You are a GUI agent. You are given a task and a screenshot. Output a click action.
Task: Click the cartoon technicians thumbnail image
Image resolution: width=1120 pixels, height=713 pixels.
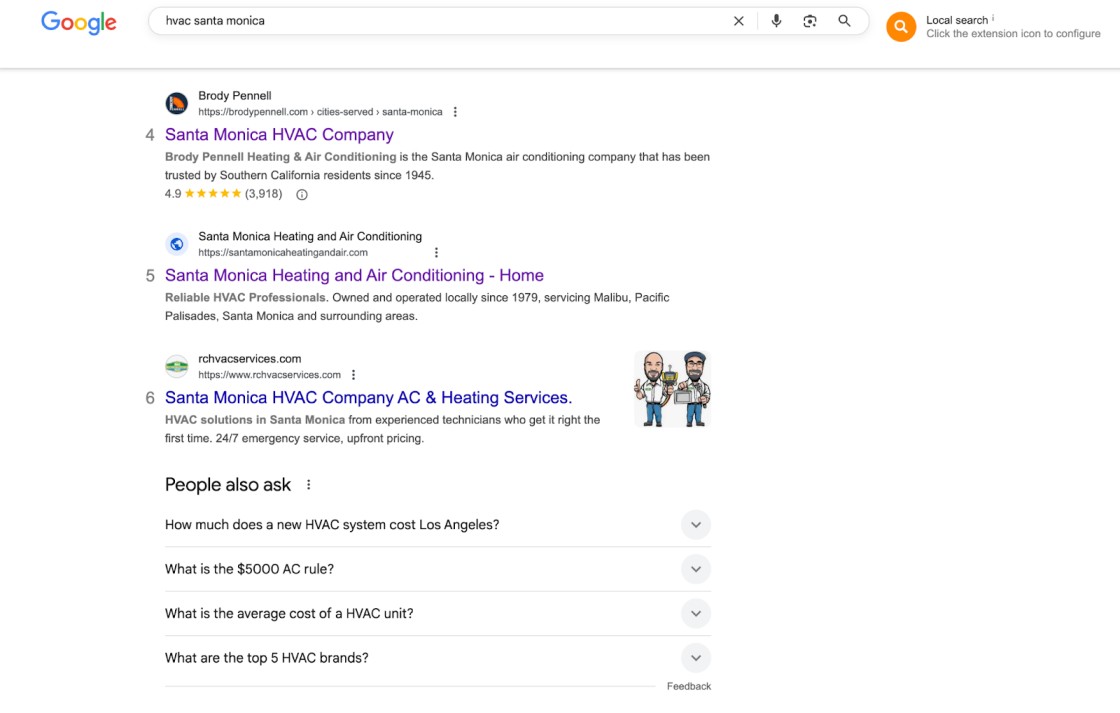tap(672, 389)
